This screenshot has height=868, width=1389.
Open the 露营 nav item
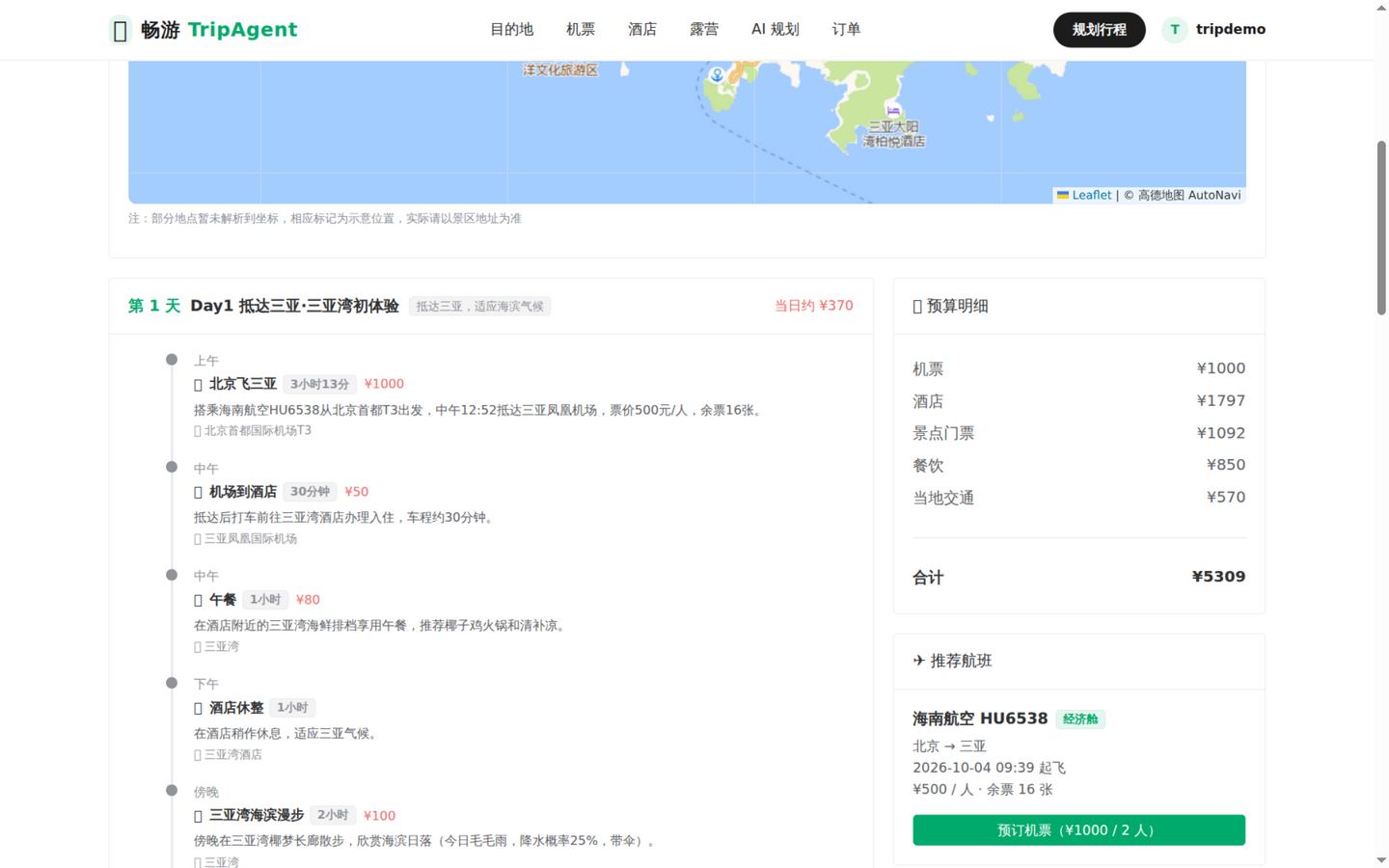pos(704,30)
